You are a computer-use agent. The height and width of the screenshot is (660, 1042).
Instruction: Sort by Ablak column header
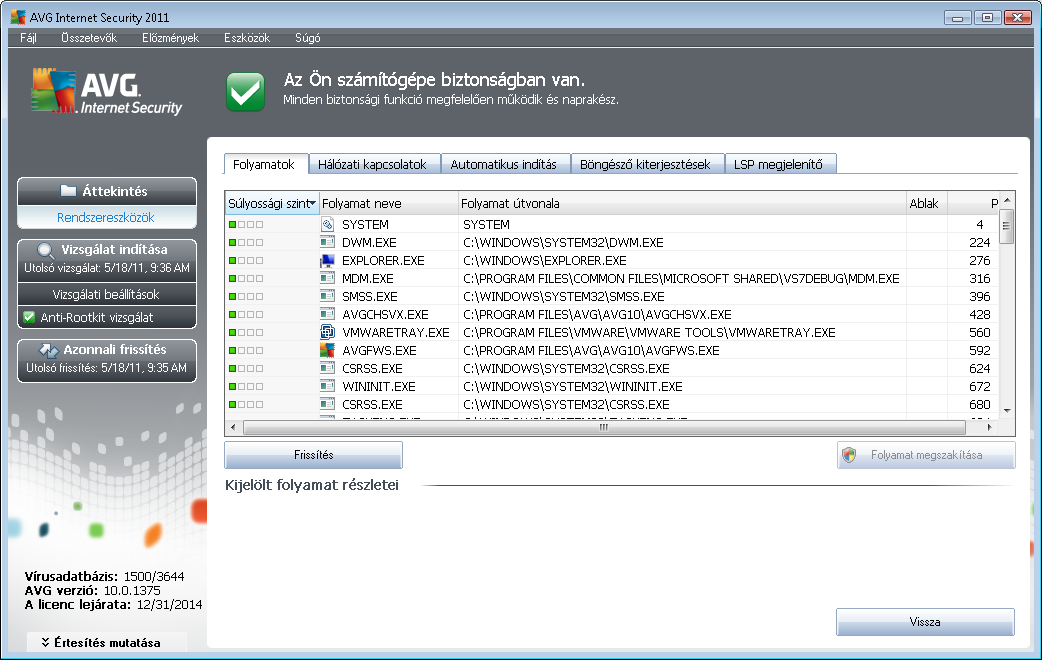(x=927, y=203)
